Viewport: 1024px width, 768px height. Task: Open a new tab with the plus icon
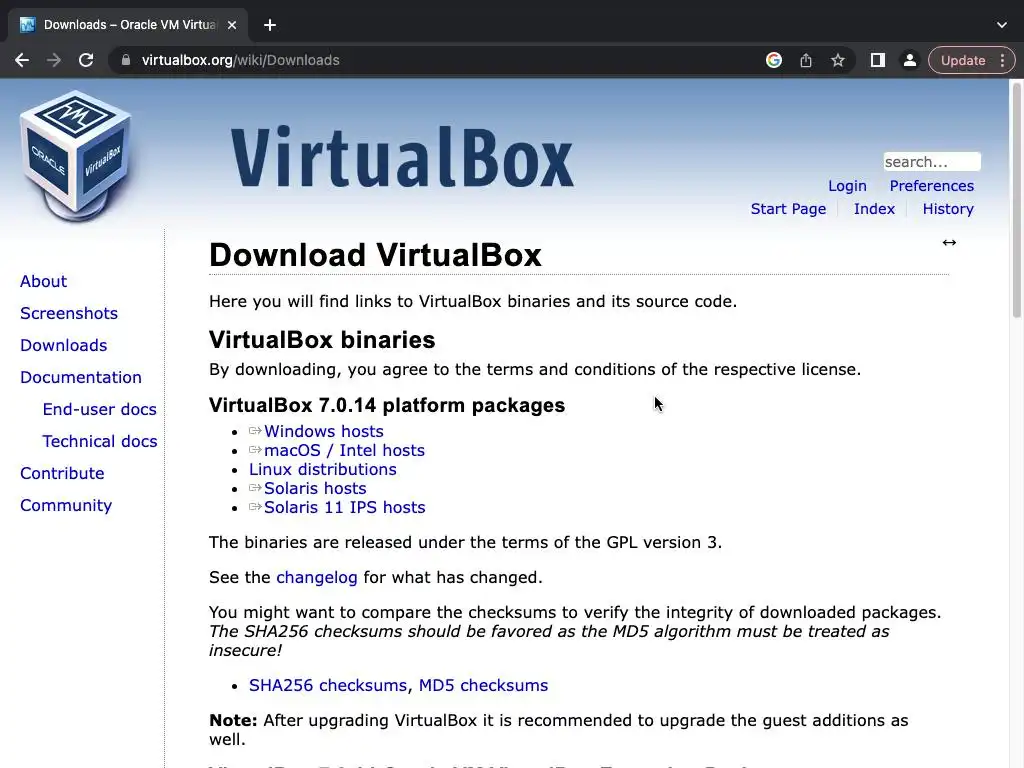270,25
